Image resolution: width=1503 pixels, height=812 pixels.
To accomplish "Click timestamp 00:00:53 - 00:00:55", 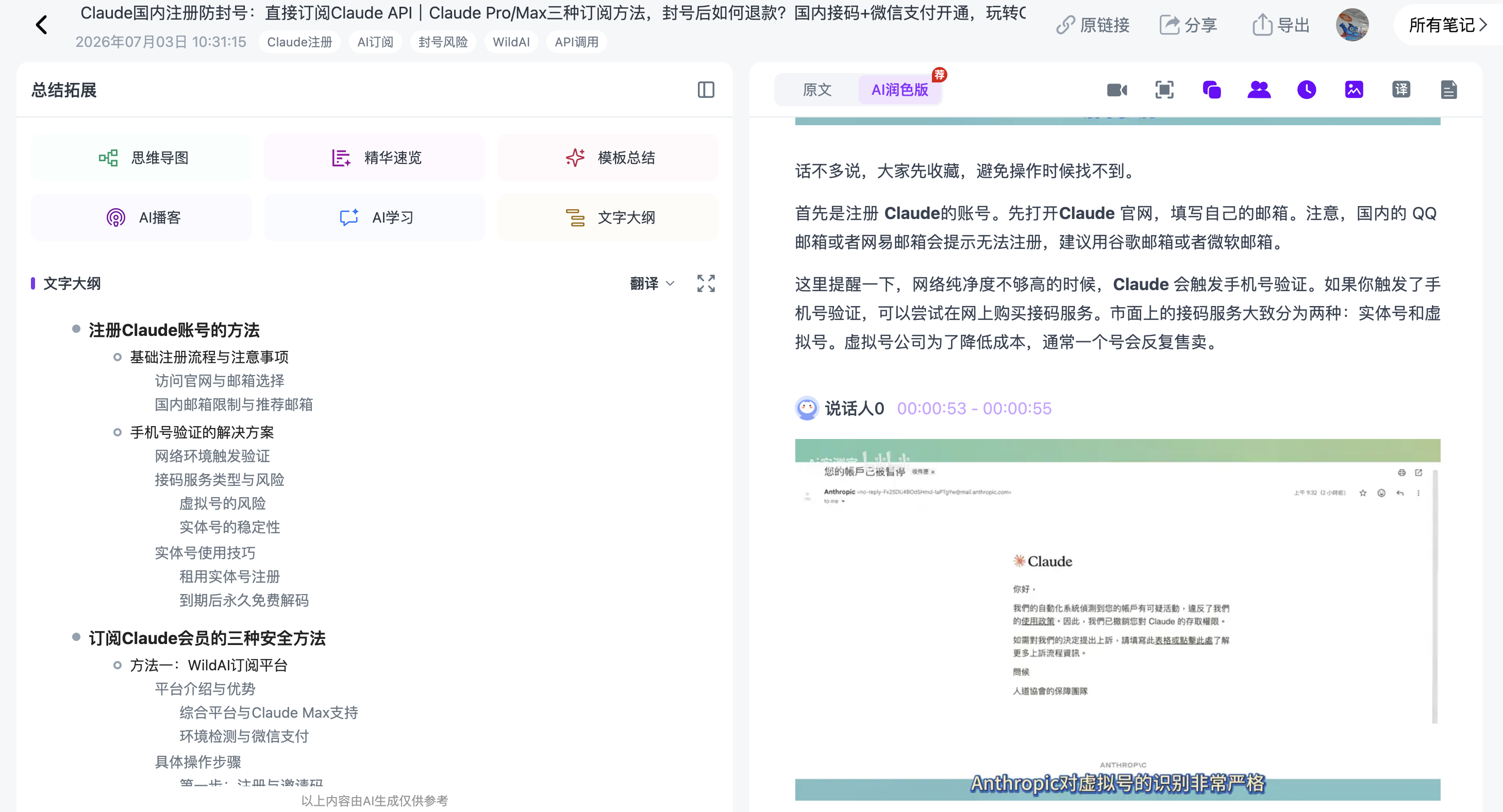I will 974,409.
